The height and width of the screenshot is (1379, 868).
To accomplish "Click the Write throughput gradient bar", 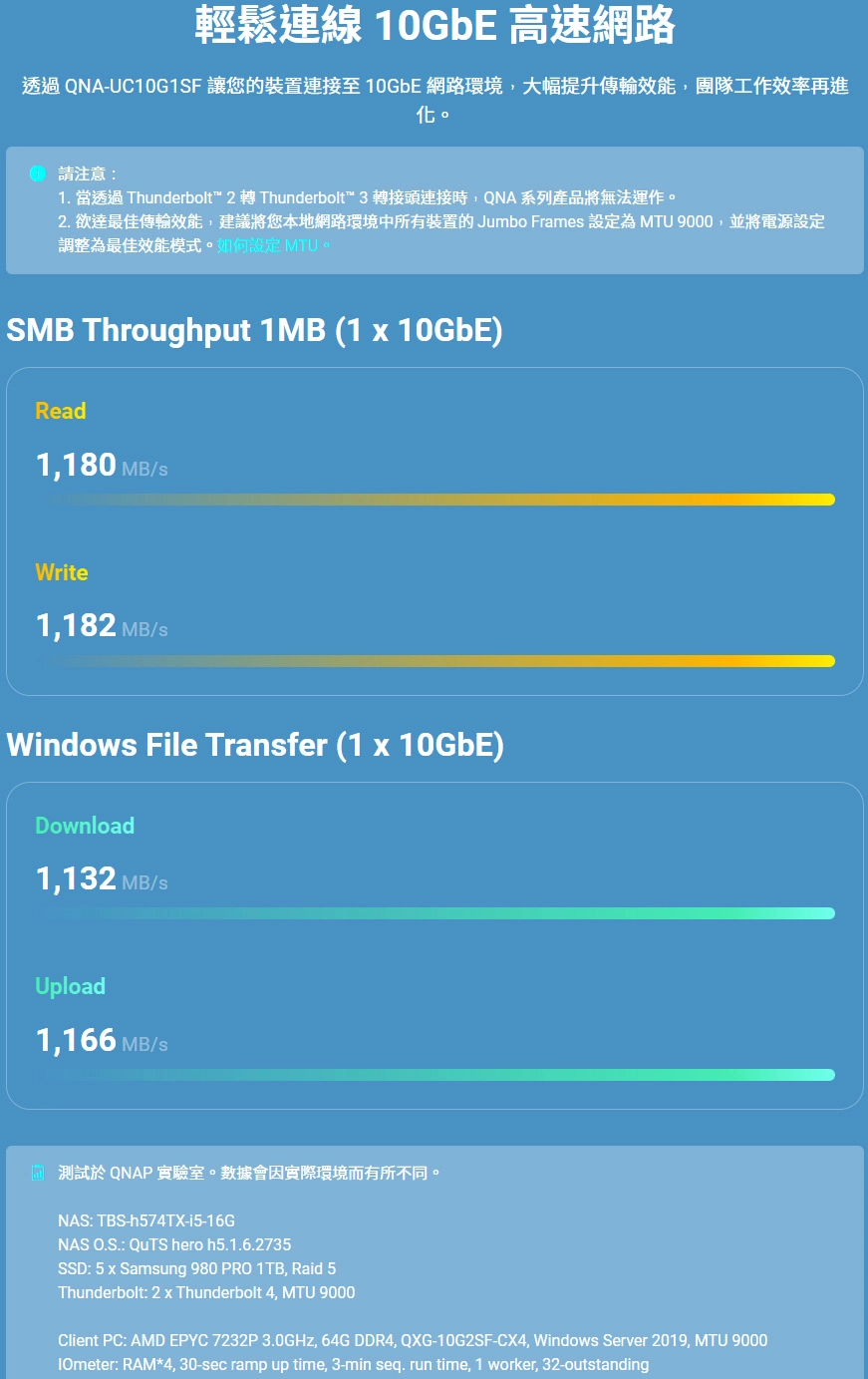I will point(435,661).
